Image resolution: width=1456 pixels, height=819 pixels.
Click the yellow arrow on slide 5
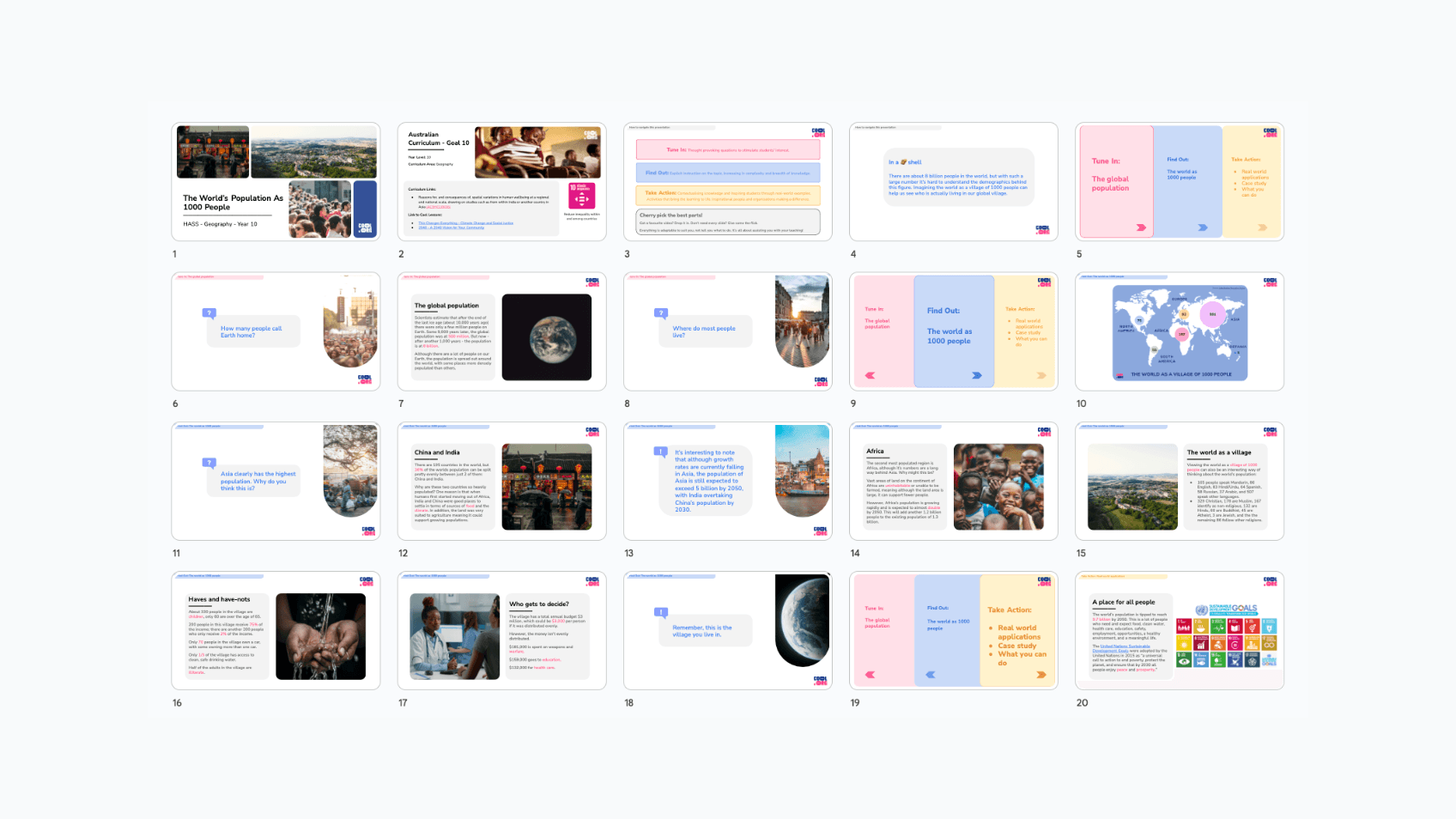pos(1262,227)
